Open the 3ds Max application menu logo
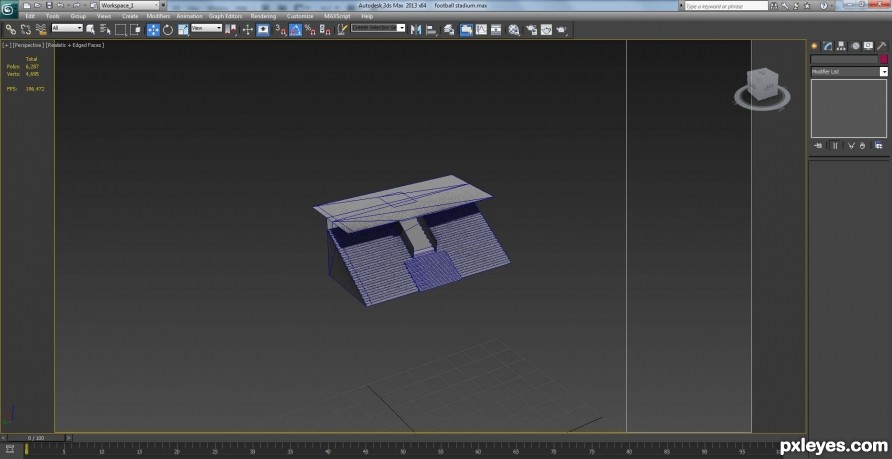 point(10,9)
